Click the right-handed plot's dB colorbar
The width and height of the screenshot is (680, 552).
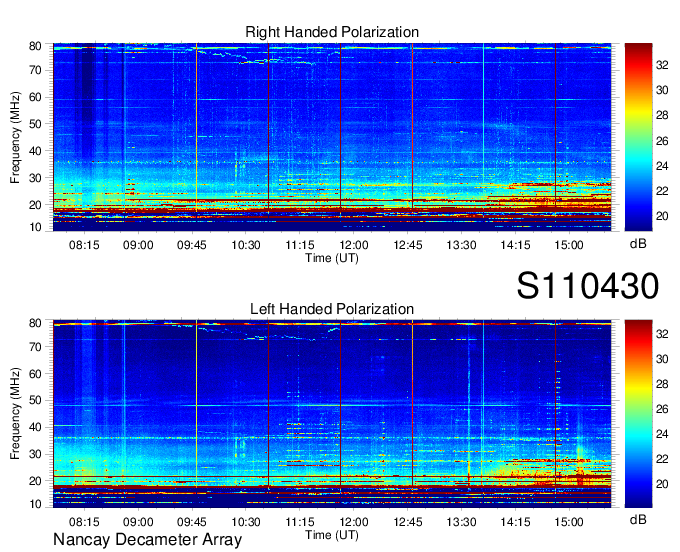pos(638,137)
